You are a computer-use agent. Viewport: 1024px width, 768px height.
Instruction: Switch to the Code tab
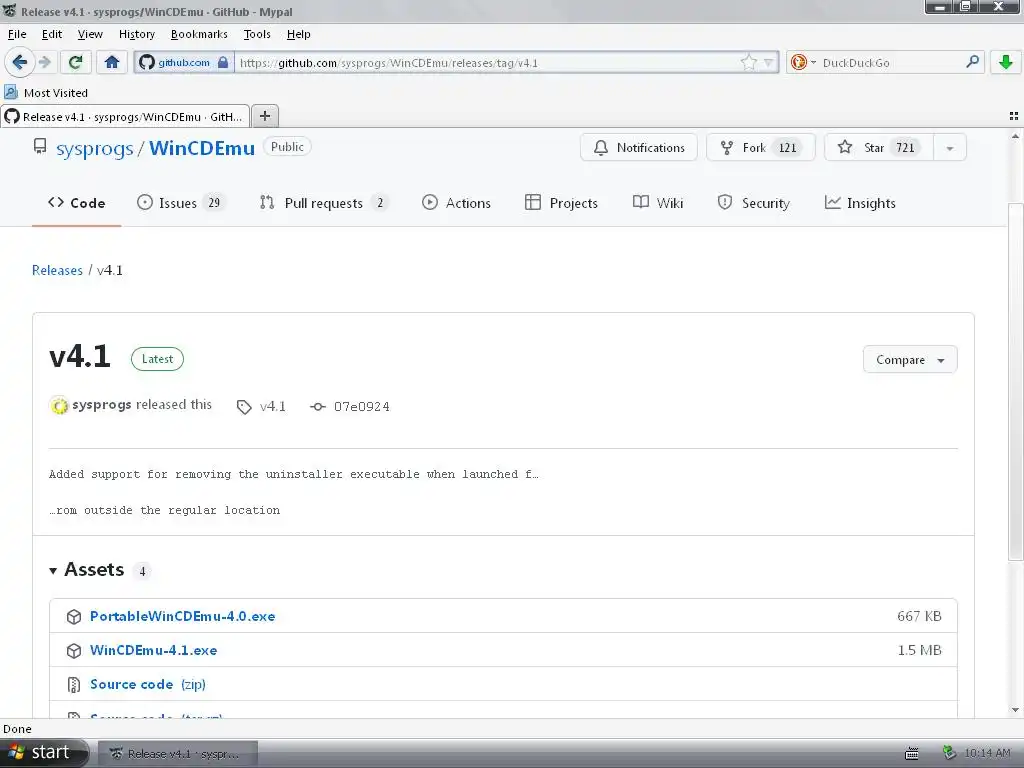[x=76, y=203]
